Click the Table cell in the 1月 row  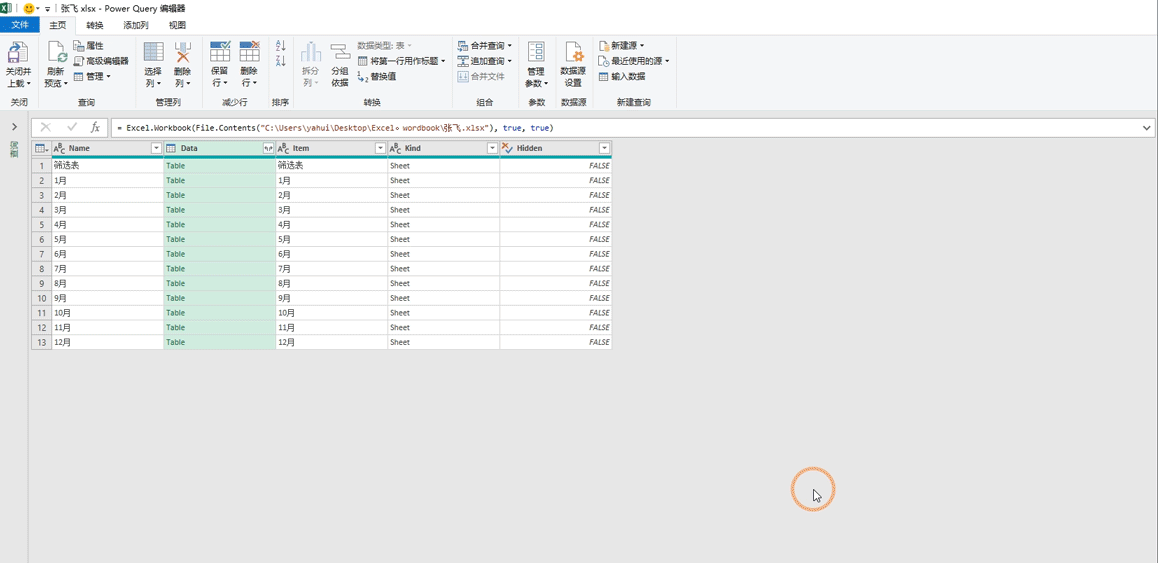click(219, 180)
